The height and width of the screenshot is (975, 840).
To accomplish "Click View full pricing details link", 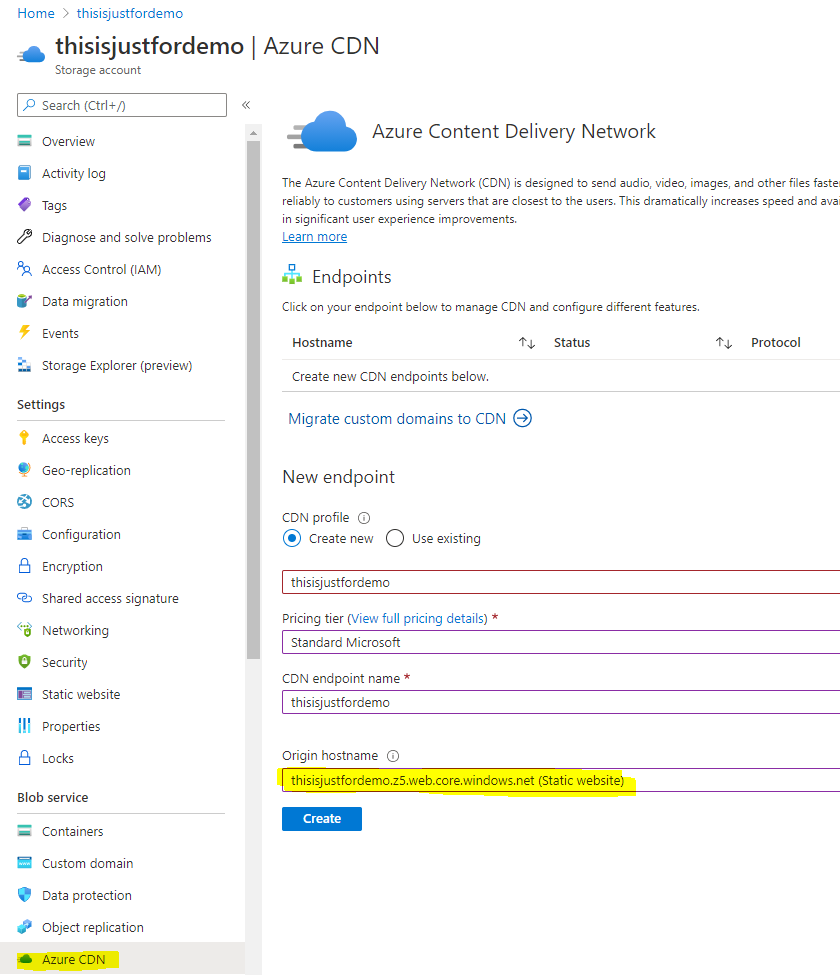I will tap(417, 618).
